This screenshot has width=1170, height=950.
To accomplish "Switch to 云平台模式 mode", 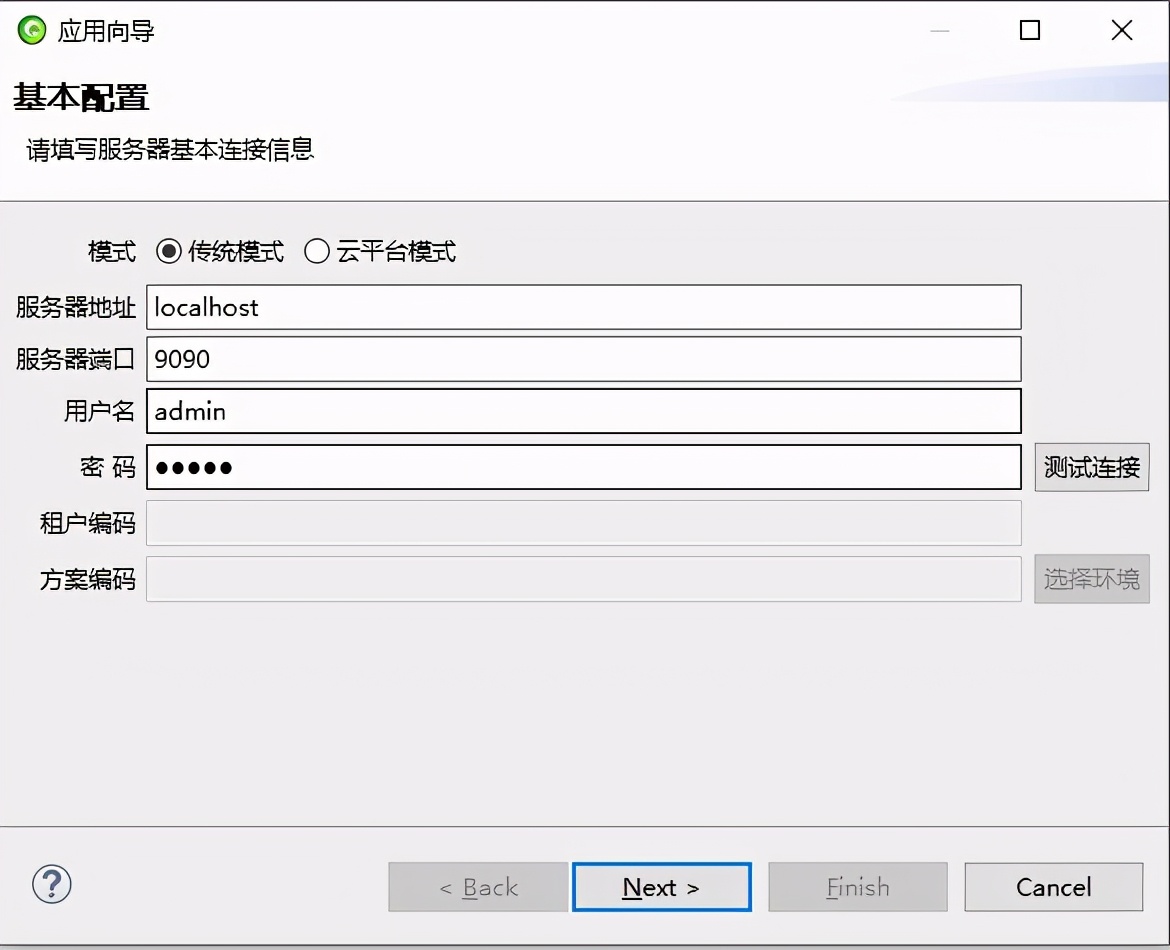I will [317, 253].
